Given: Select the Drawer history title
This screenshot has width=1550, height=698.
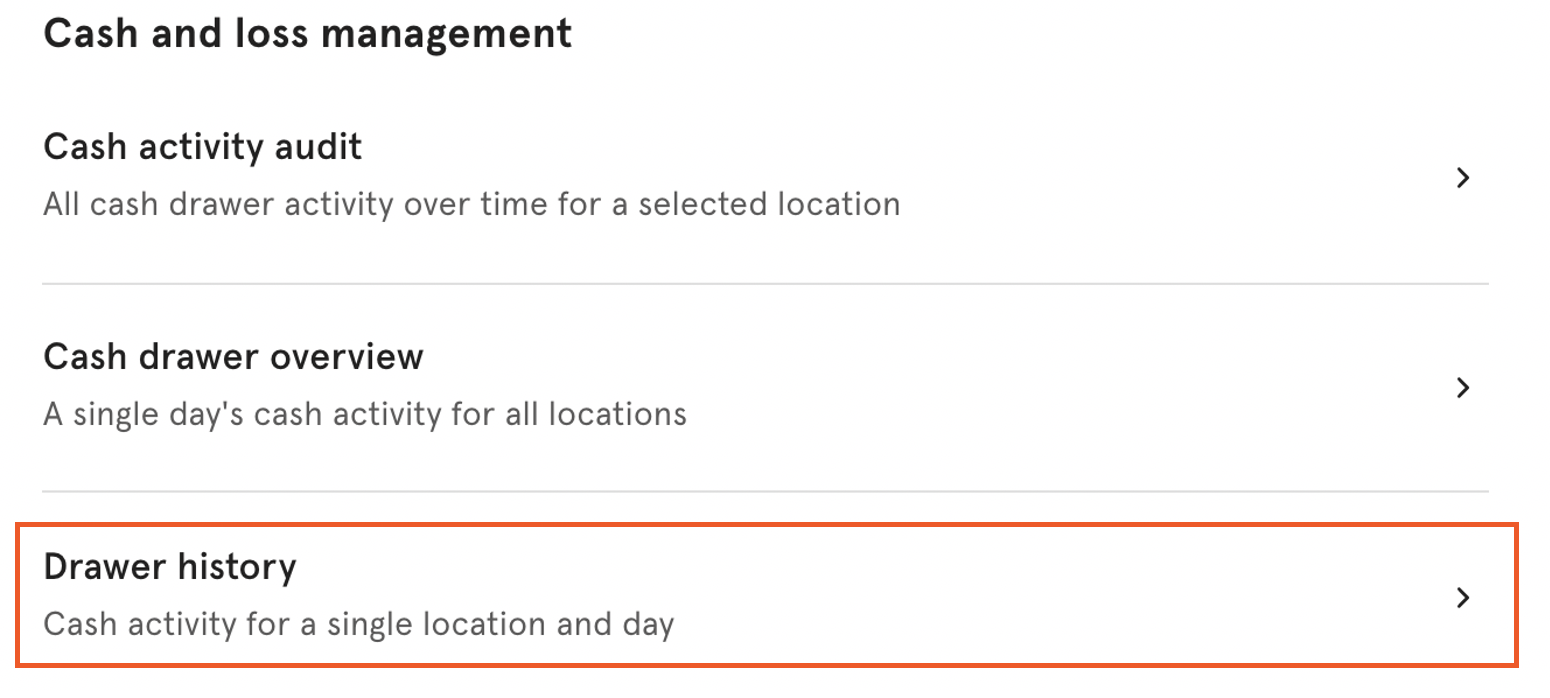Looking at the screenshot, I should 170,567.
